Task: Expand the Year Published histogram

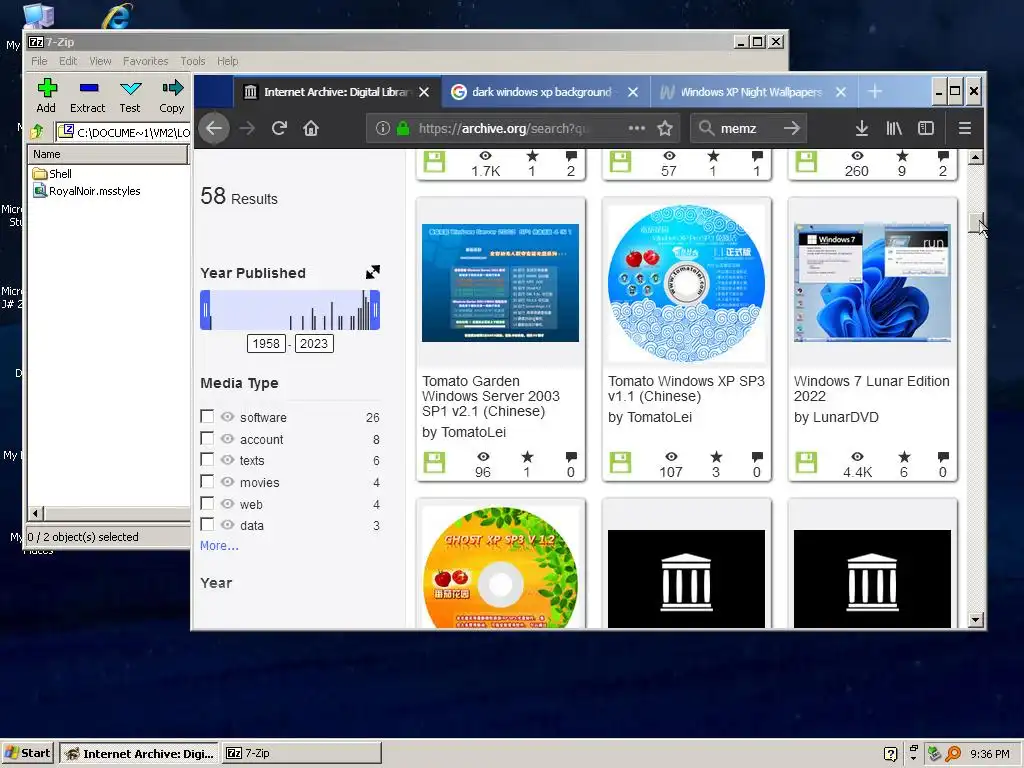Action: pyautogui.click(x=373, y=272)
